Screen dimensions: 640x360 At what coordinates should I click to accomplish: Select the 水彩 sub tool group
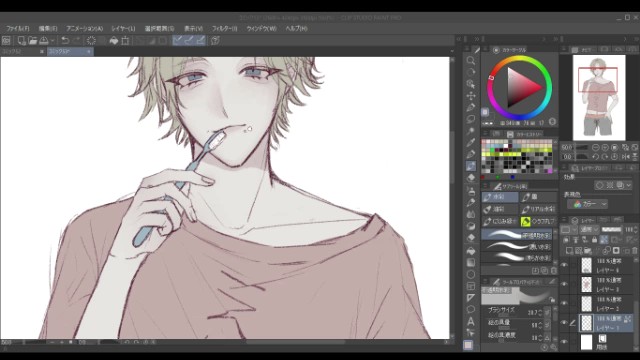[500, 197]
